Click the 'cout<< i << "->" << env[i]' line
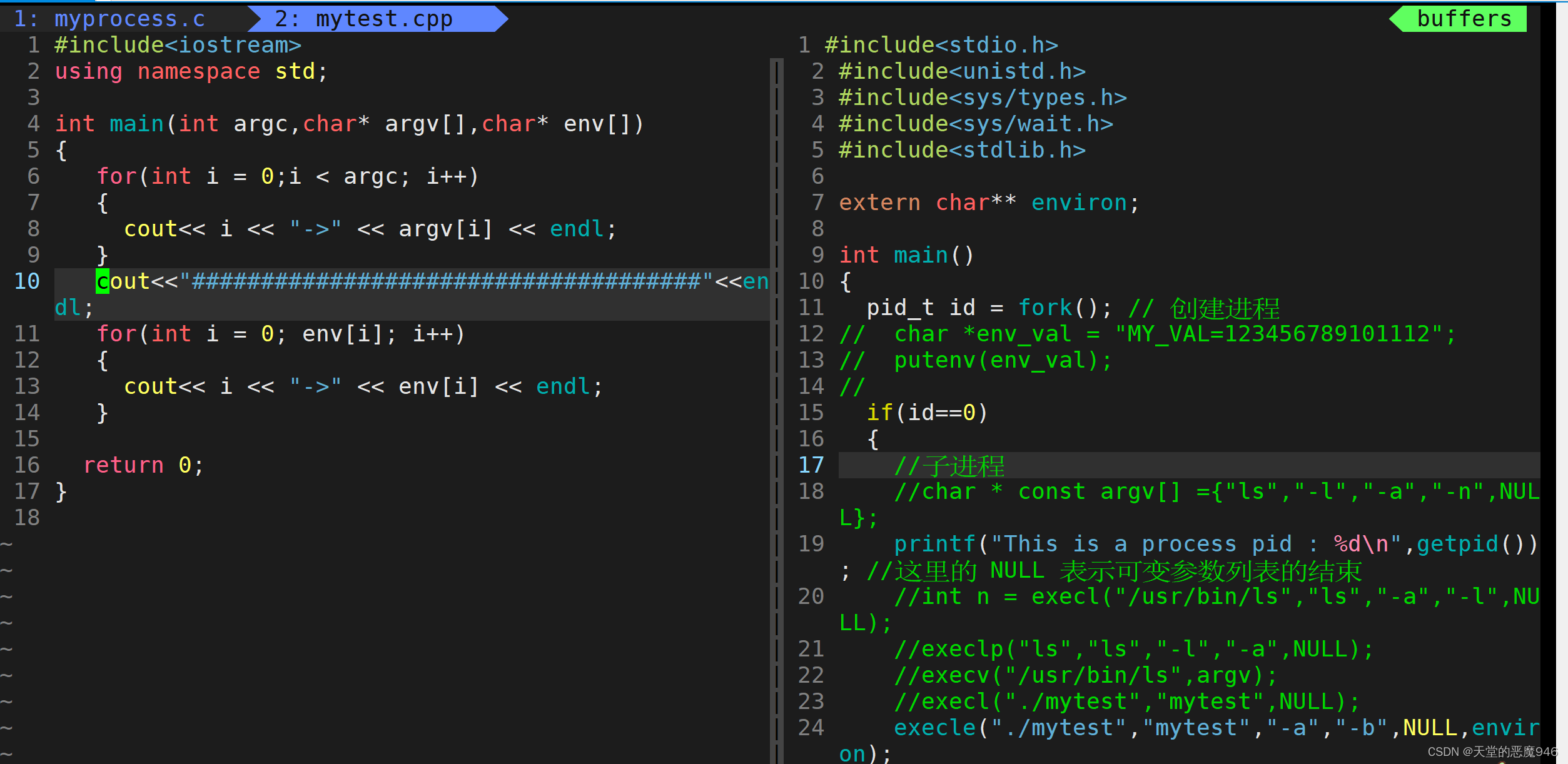This screenshot has height=764, width=1568. click(363, 386)
